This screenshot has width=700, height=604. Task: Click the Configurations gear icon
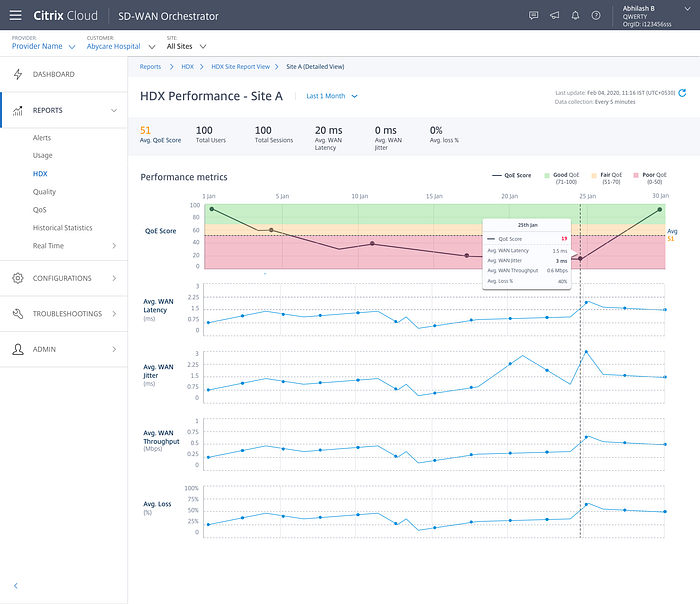pyautogui.click(x=18, y=278)
